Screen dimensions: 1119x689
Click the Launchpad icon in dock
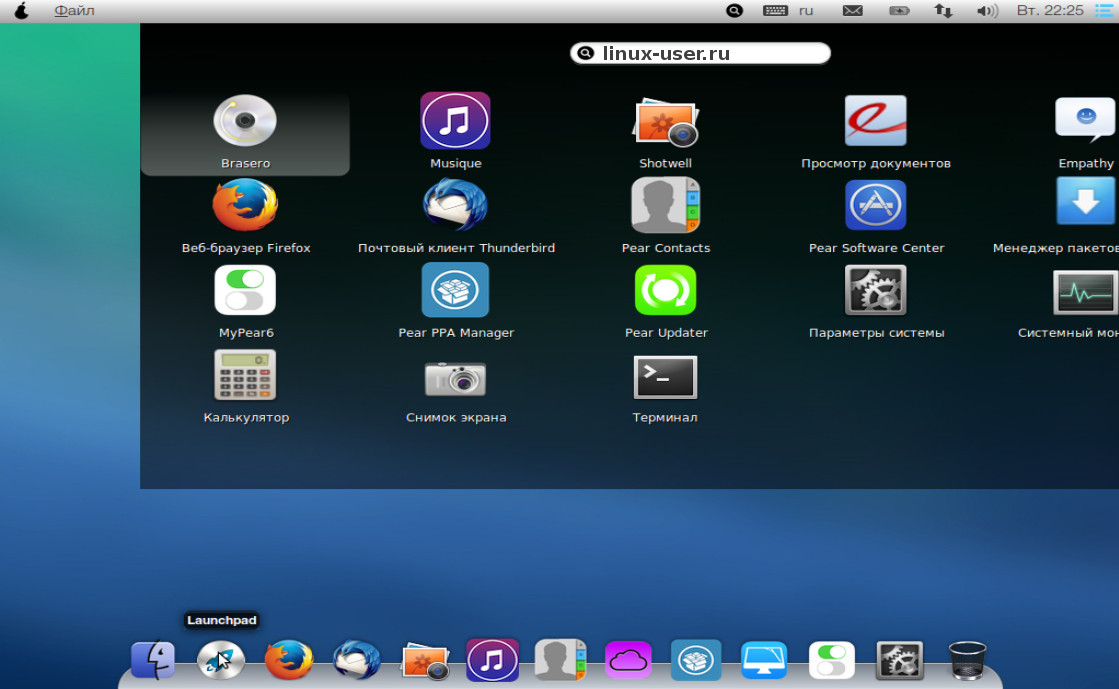220,660
